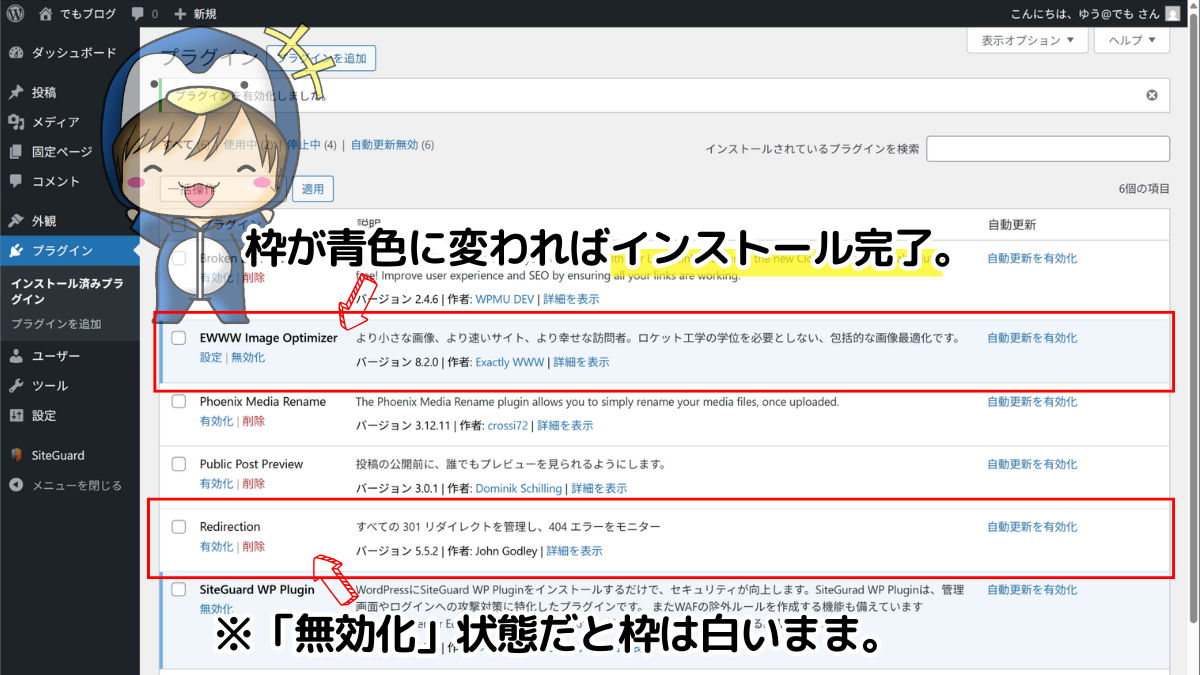1200x675 pixels.
Task: Dismiss the plugin activated notice
Action: [x=1152, y=95]
